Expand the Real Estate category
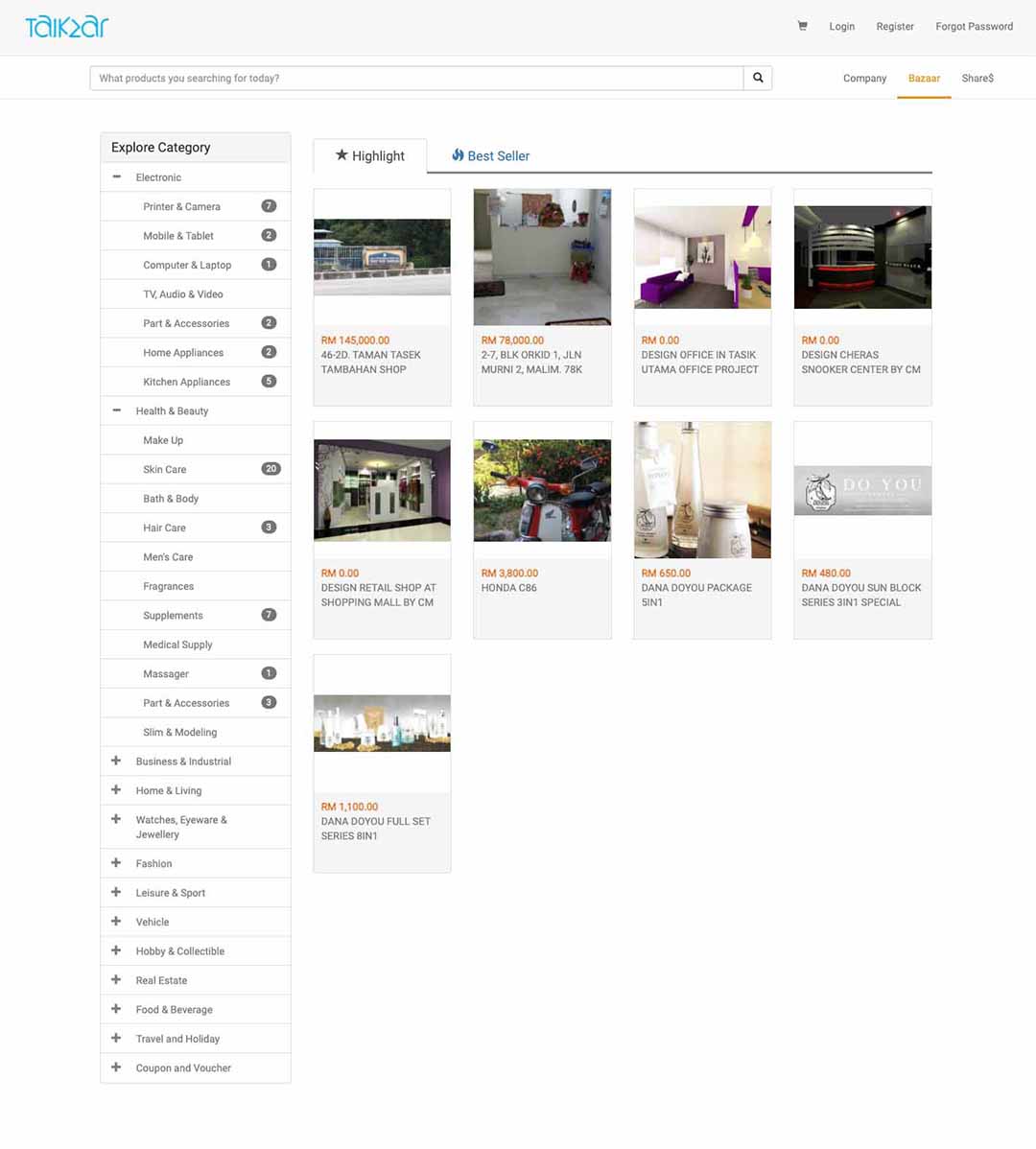The image size is (1036, 1149). [x=116, y=979]
